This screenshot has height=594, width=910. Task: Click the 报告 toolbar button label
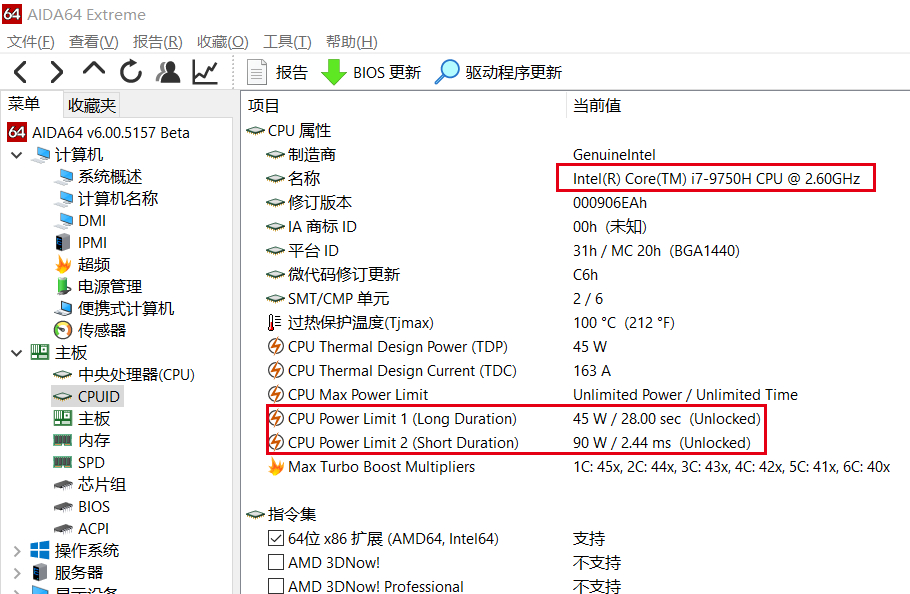pyautogui.click(x=291, y=73)
